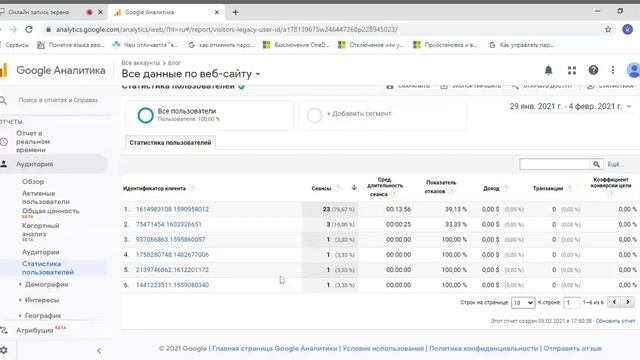This screenshot has height=360, width=640.
Task: Click help icon beside Идентификатор клиента
Action: coord(192,188)
